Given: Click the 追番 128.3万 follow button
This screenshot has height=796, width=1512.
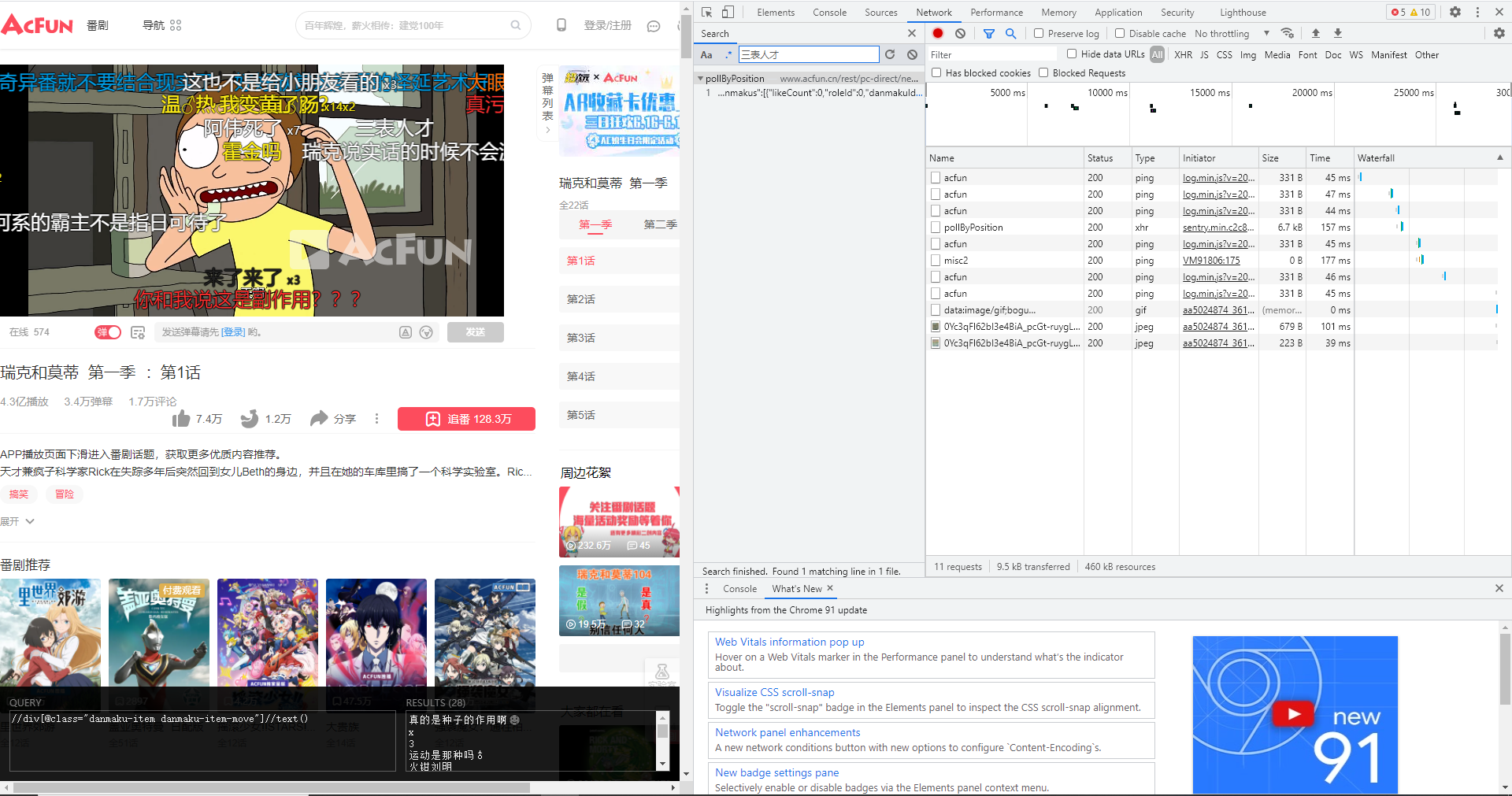Looking at the screenshot, I should 466,419.
